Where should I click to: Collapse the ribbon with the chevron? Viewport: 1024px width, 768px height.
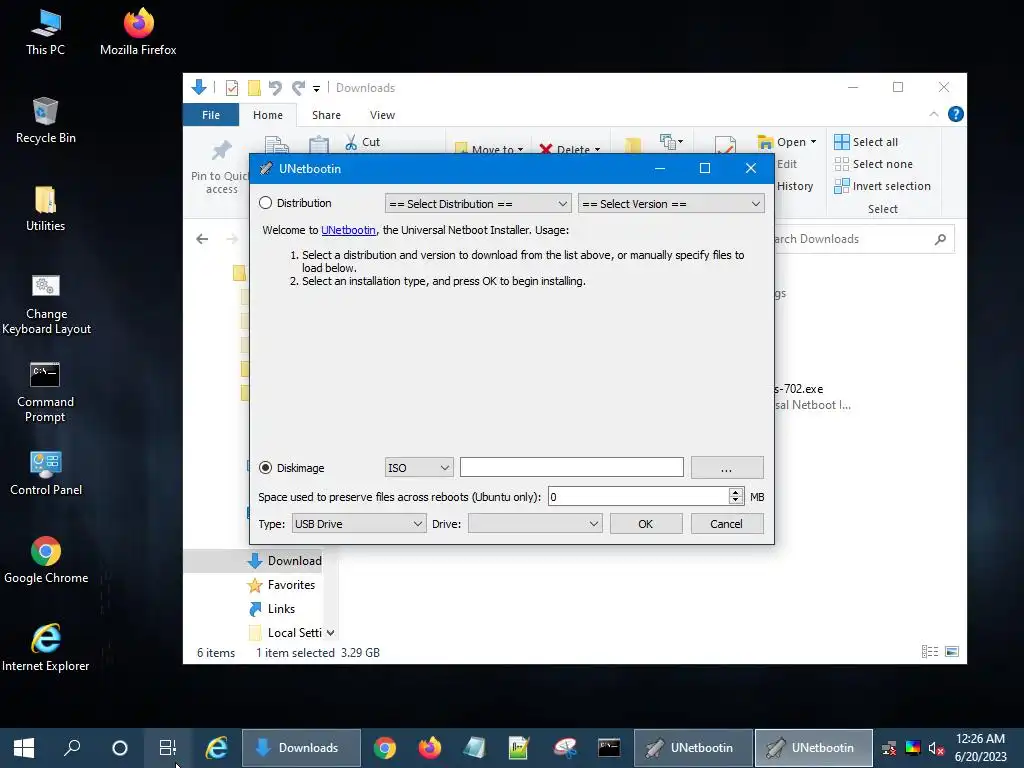(x=933, y=114)
